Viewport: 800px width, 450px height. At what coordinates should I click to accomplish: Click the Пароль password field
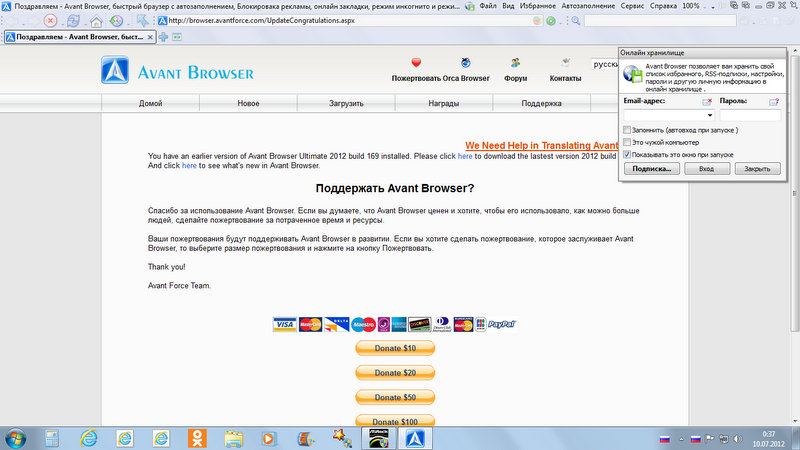(750, 115)
